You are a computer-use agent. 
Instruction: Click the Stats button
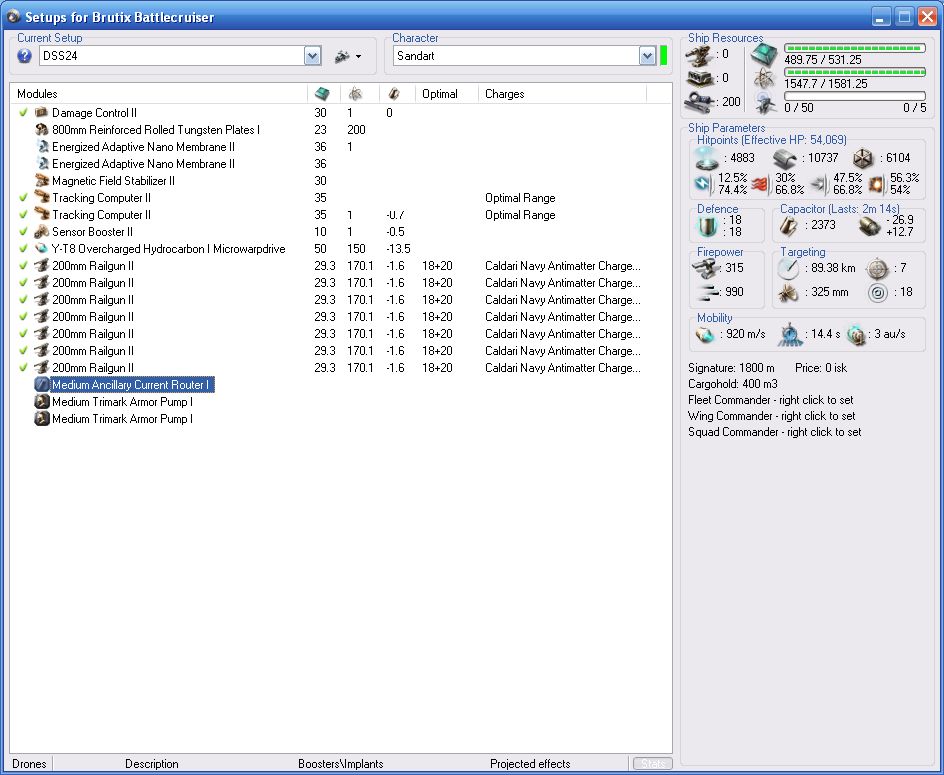pos(653,764)
